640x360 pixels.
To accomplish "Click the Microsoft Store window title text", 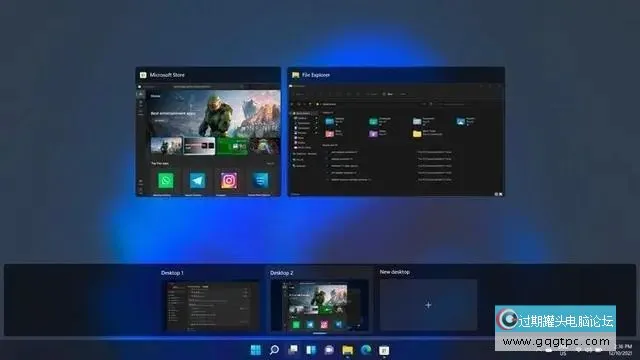I will coord(167,75).
